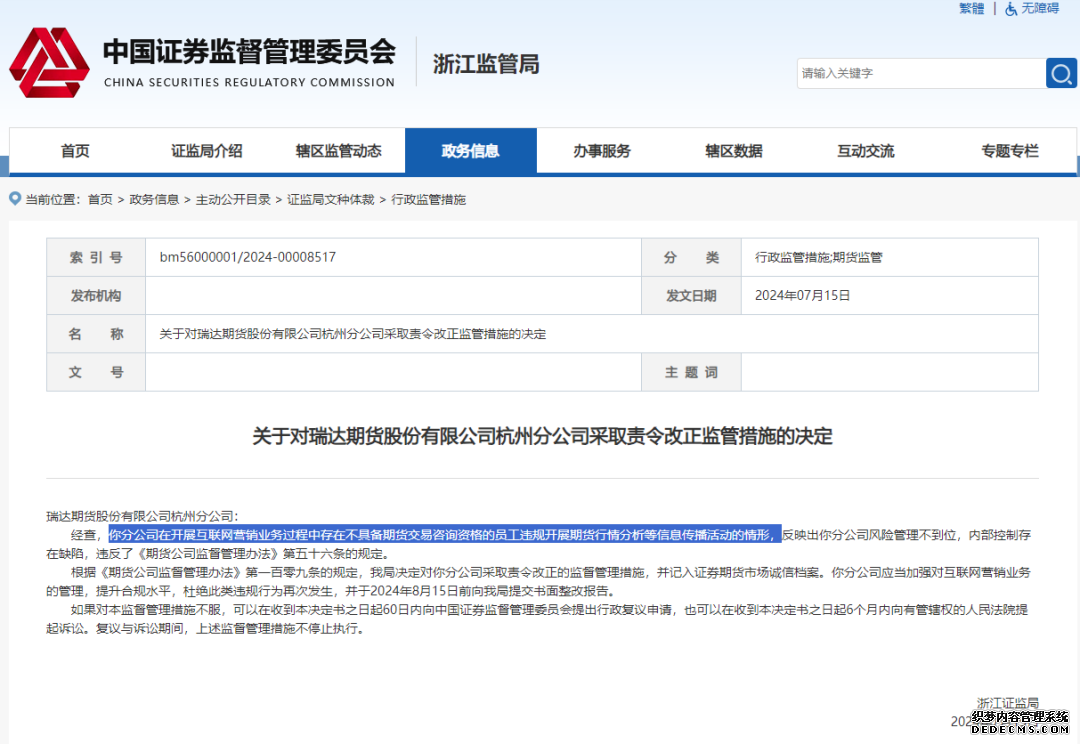
Task: Go to 政务信息 in the breadcrumb
Action: point(154,199)
